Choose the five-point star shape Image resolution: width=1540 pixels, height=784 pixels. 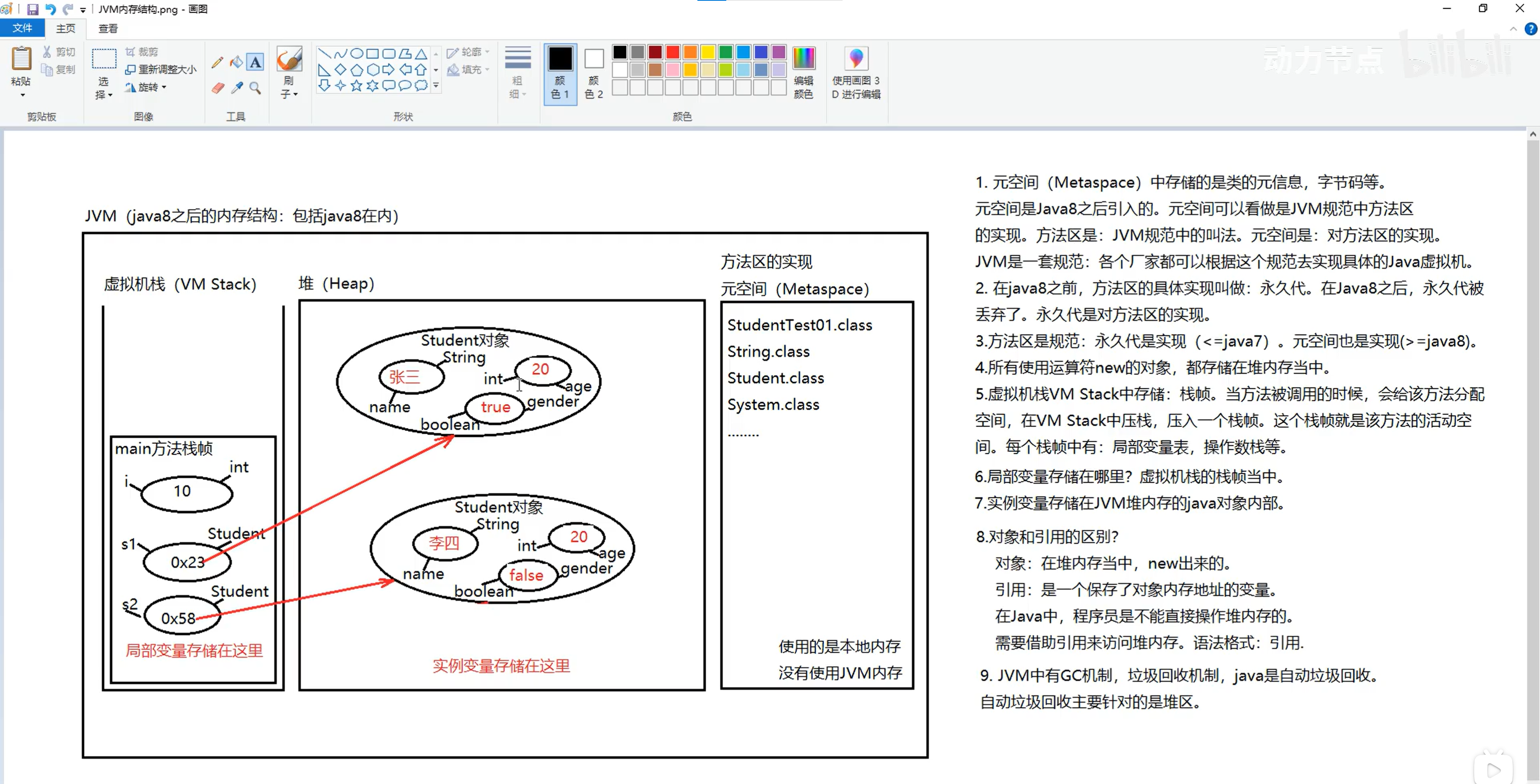pos(356,85)
